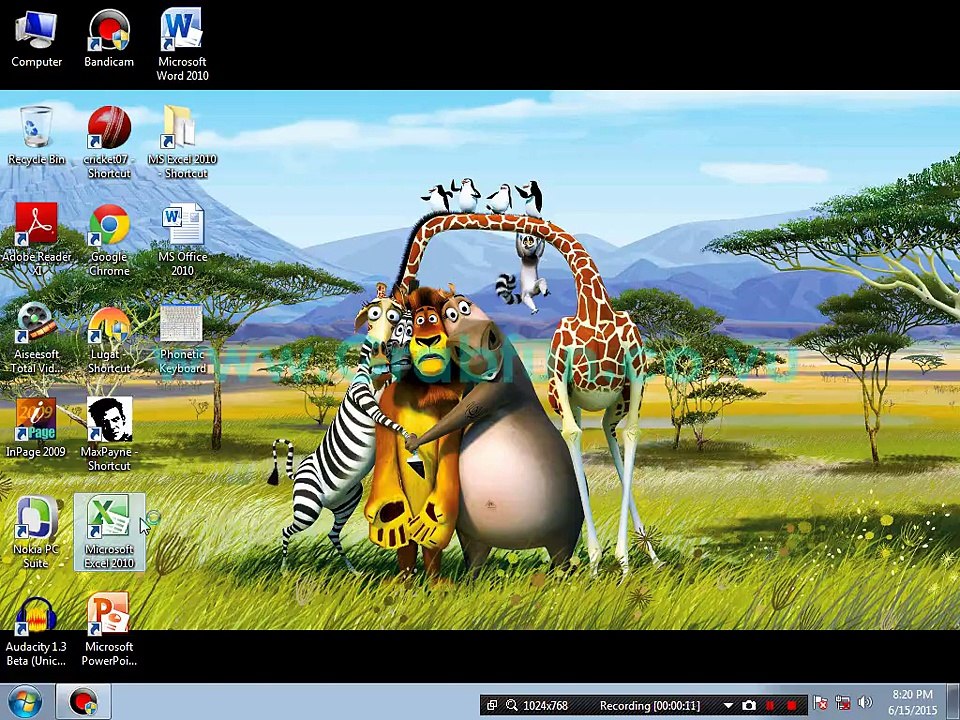960x720 pixels.
Task: Select the cricket07 shortcut icon
Action: [x=108, y=143]
